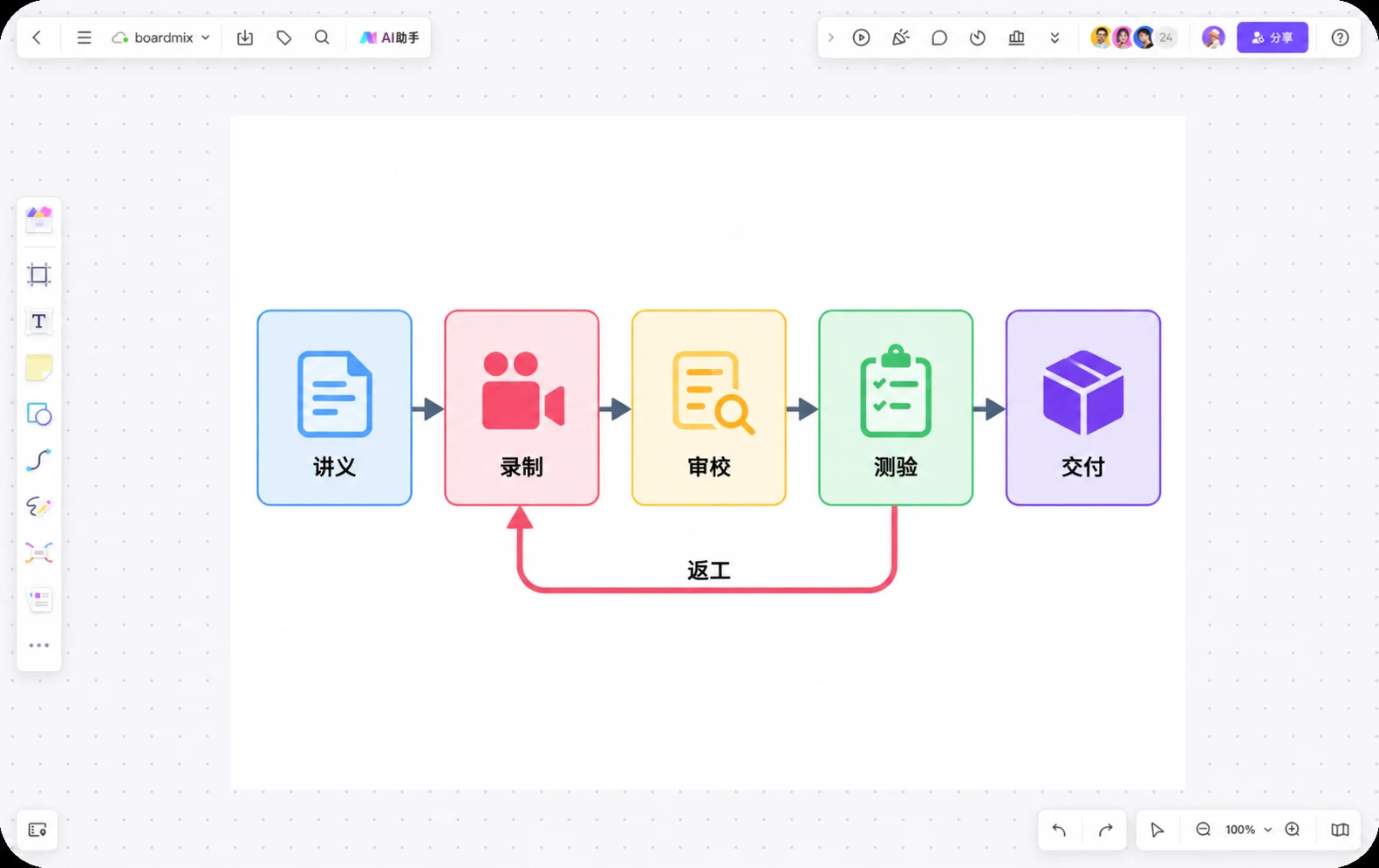The image size is (1379, 868).
Task: Open the search magnifier in top toolbar
Action: [x=322, y=38]
